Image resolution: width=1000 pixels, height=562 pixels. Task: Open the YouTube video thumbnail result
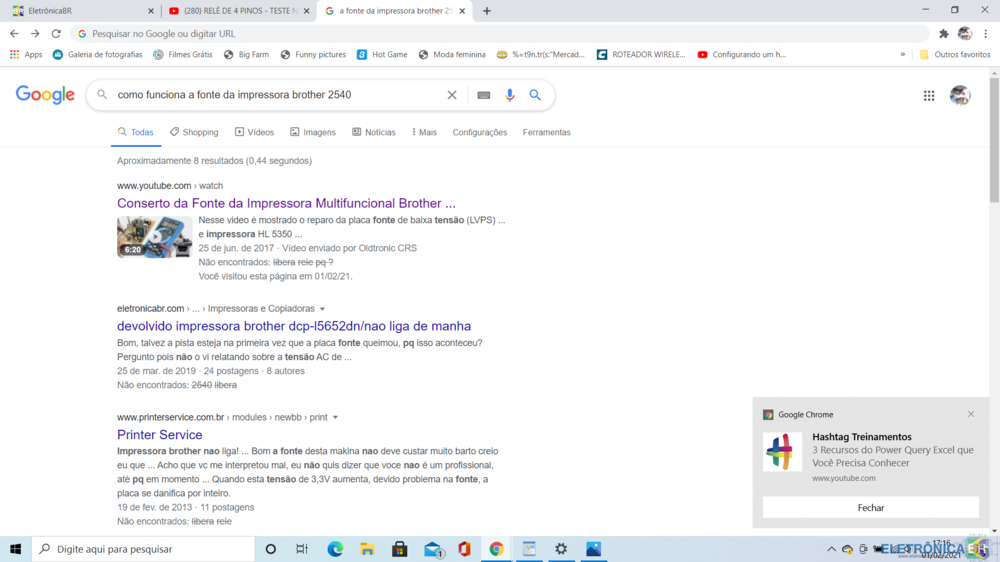click(154, 237)
